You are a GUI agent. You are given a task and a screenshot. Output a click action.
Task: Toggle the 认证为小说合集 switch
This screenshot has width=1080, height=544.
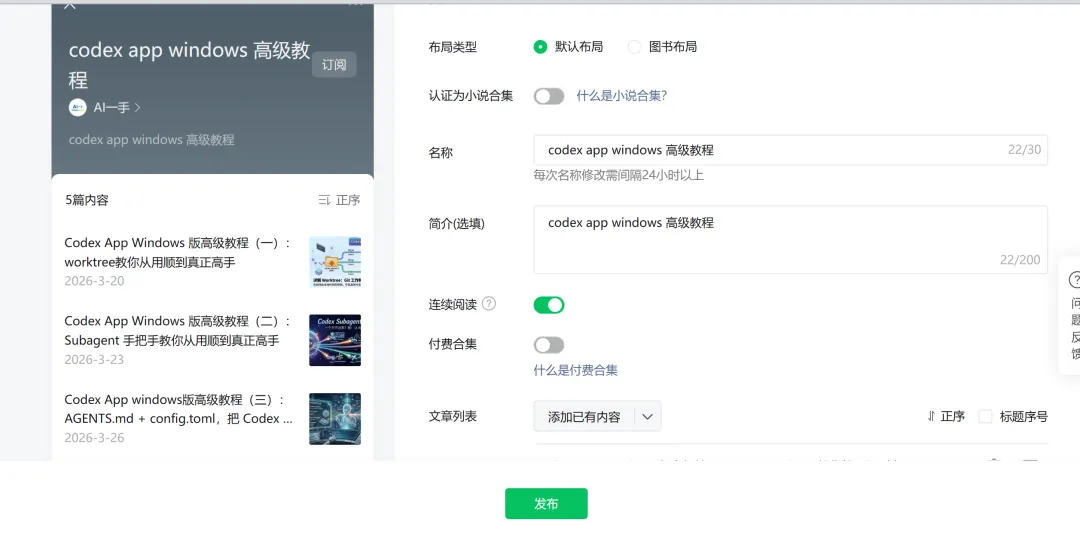click(x=549, y=96)
